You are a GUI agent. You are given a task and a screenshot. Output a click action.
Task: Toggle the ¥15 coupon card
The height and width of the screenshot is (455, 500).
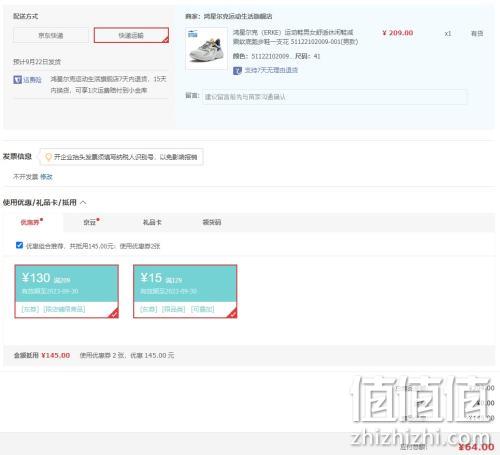[x=185, y=291]
